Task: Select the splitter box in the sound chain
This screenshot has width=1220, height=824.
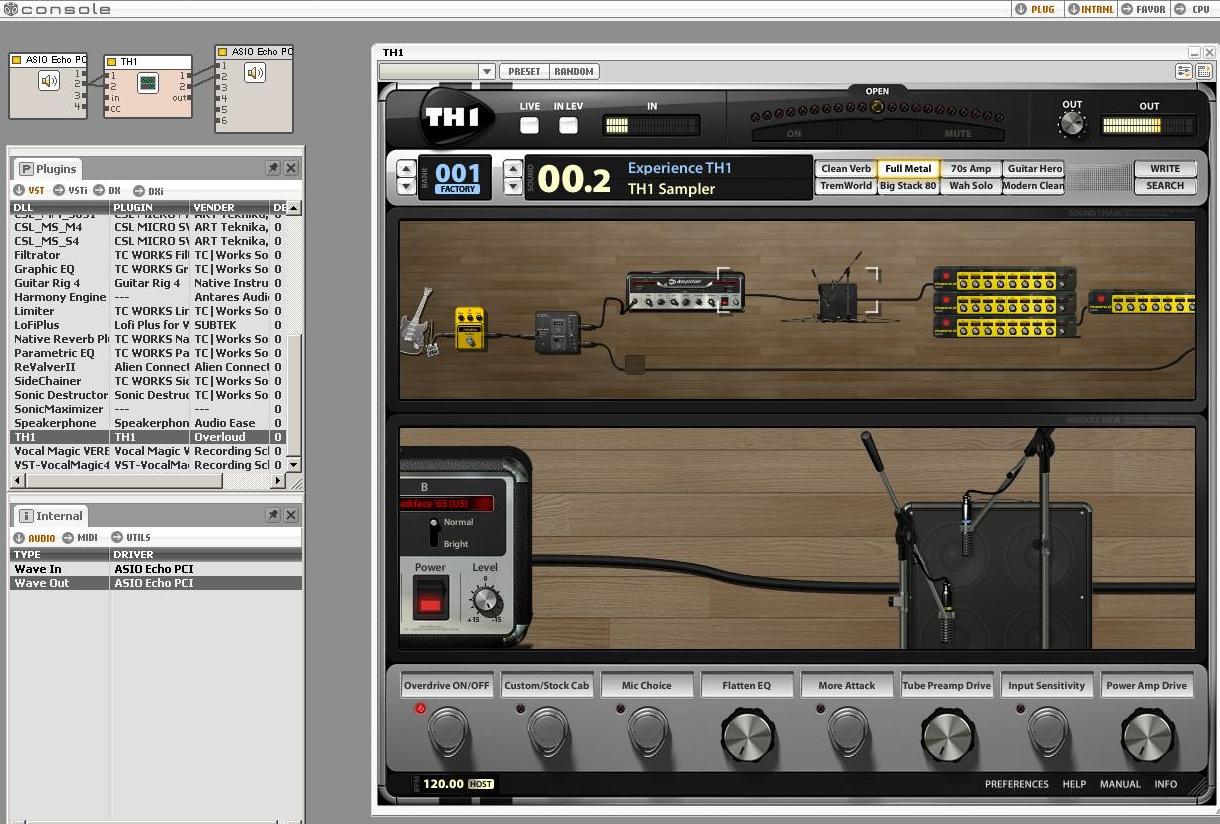Action: click(558, 332)
